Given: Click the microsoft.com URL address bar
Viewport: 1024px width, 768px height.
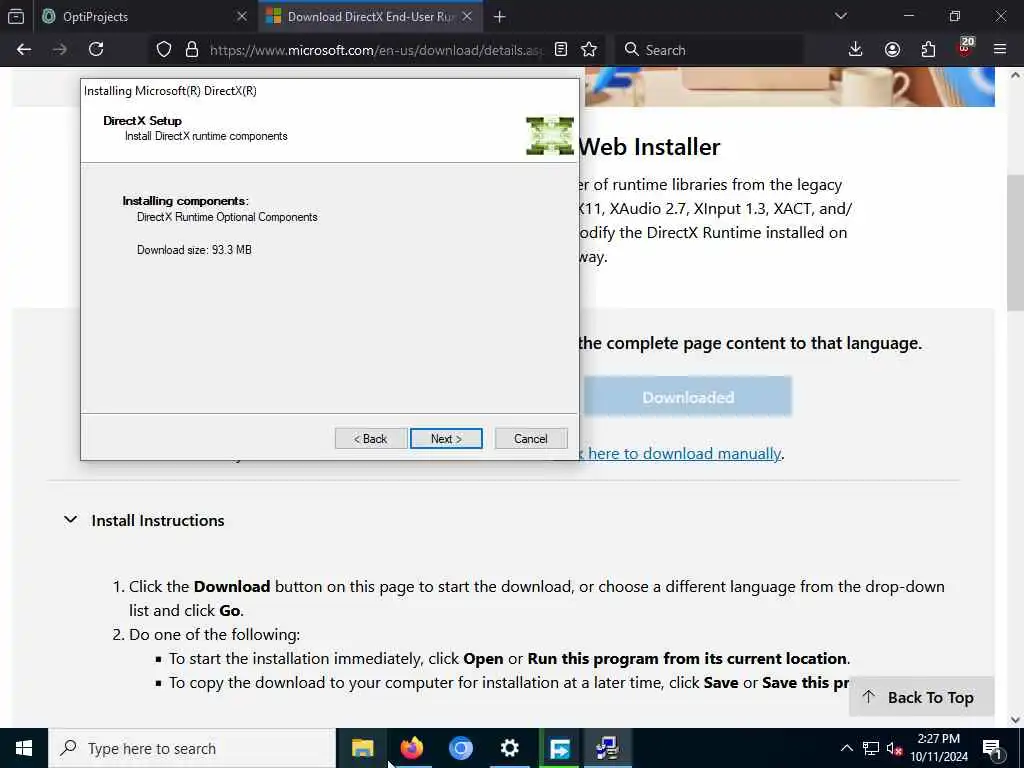Looking at the screenshot, I should 376,50.
